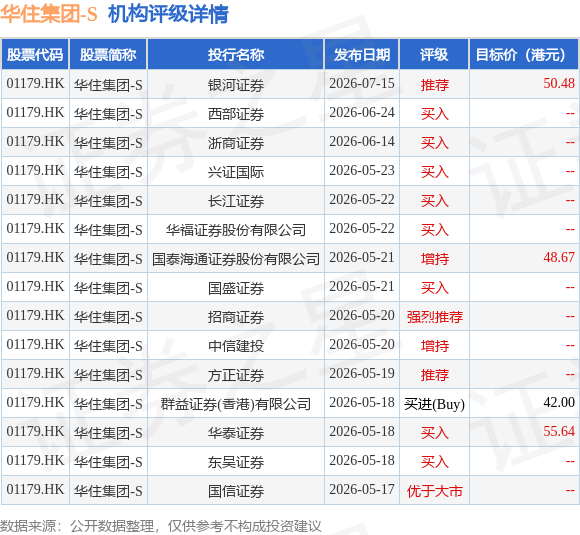Click the 股票简称 column header

(x=108, y=54)
